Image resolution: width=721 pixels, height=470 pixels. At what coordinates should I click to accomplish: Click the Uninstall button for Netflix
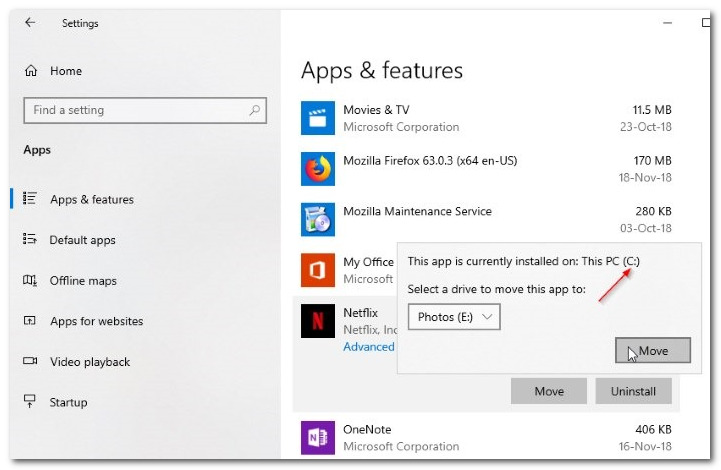[x=633, y=391]
